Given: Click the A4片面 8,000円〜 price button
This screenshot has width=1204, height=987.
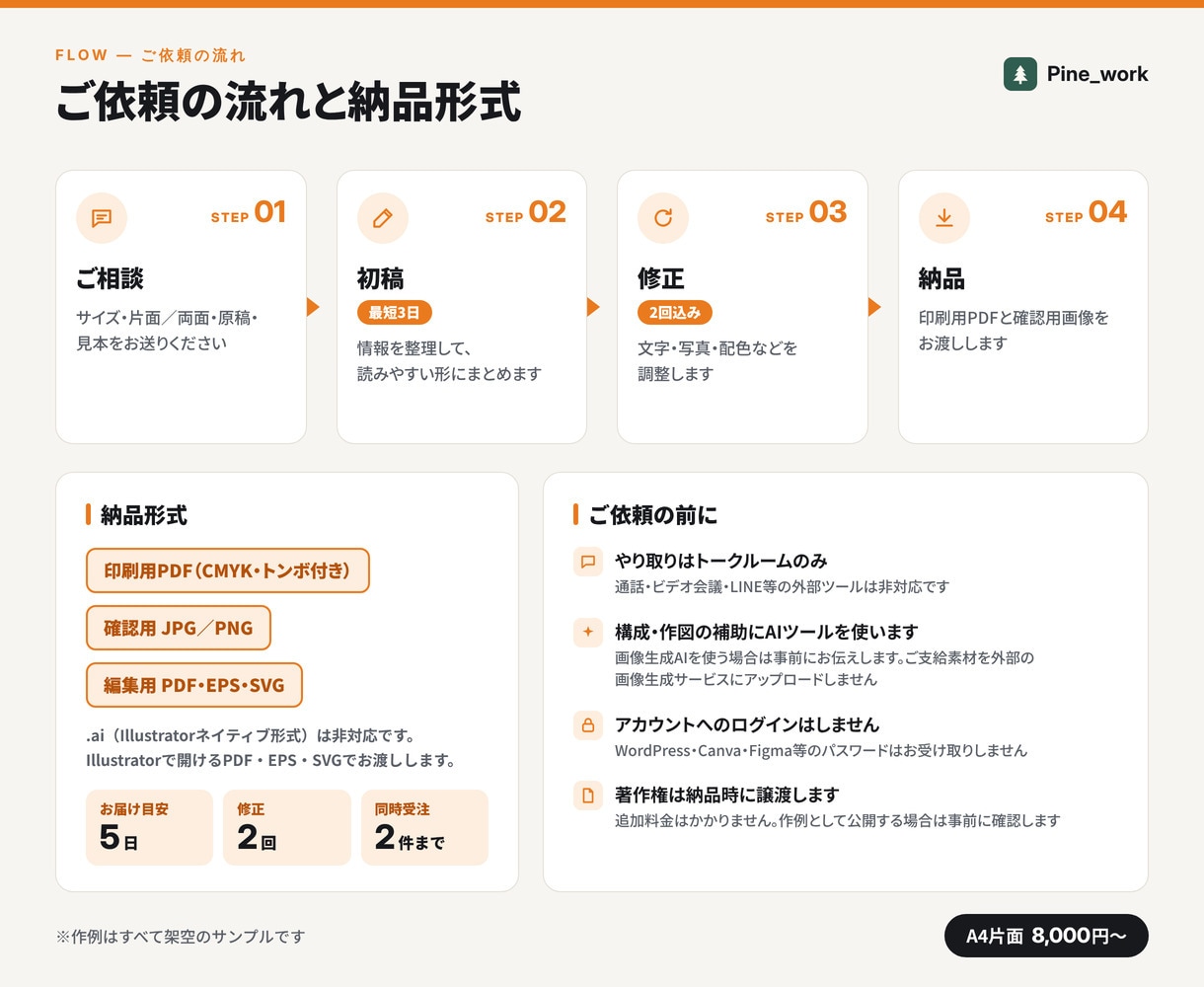Looking at the screenshot, I should tap(1046, 936).
